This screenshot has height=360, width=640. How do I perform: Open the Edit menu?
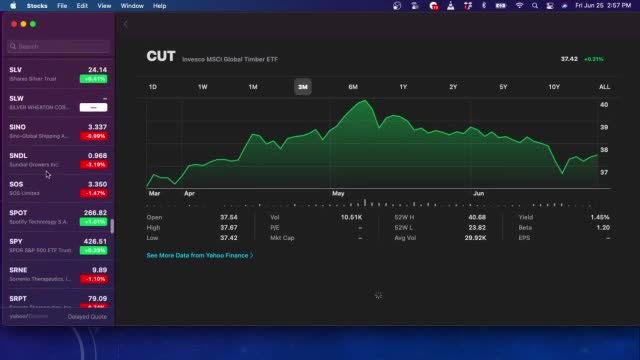[x=82, y=6]
